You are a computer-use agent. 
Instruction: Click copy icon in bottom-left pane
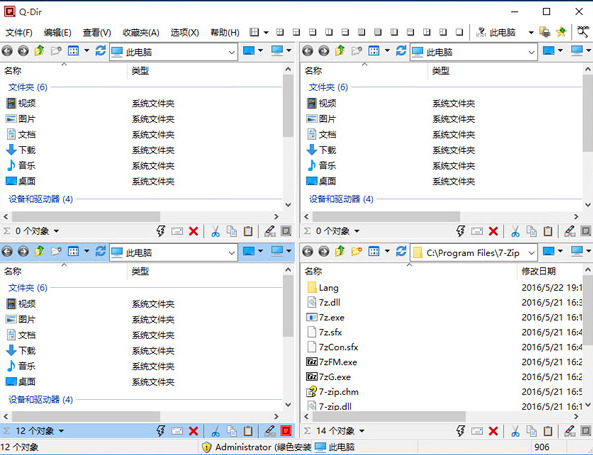tap(231, 431)
